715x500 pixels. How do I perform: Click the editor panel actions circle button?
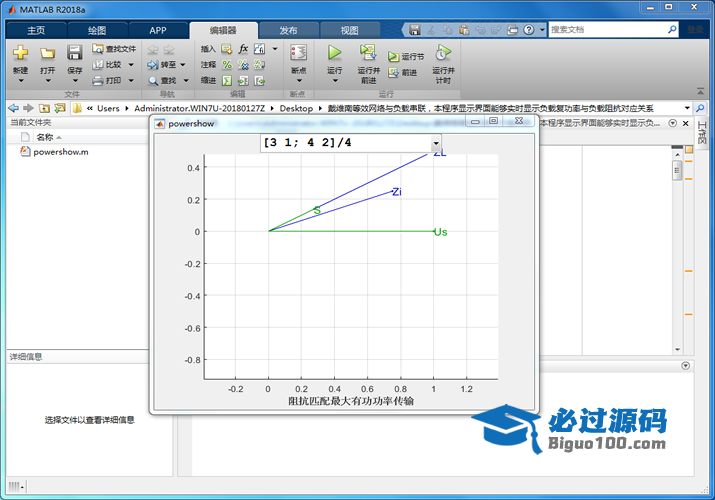click(x=672, y=123)
